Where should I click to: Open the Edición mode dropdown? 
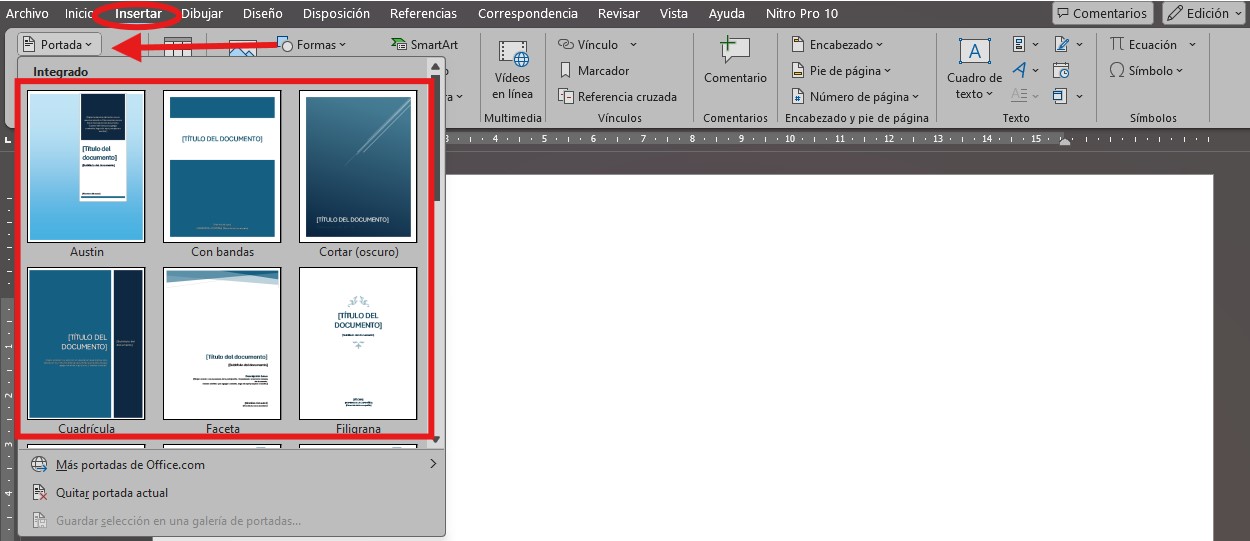tap(1203, 14)
